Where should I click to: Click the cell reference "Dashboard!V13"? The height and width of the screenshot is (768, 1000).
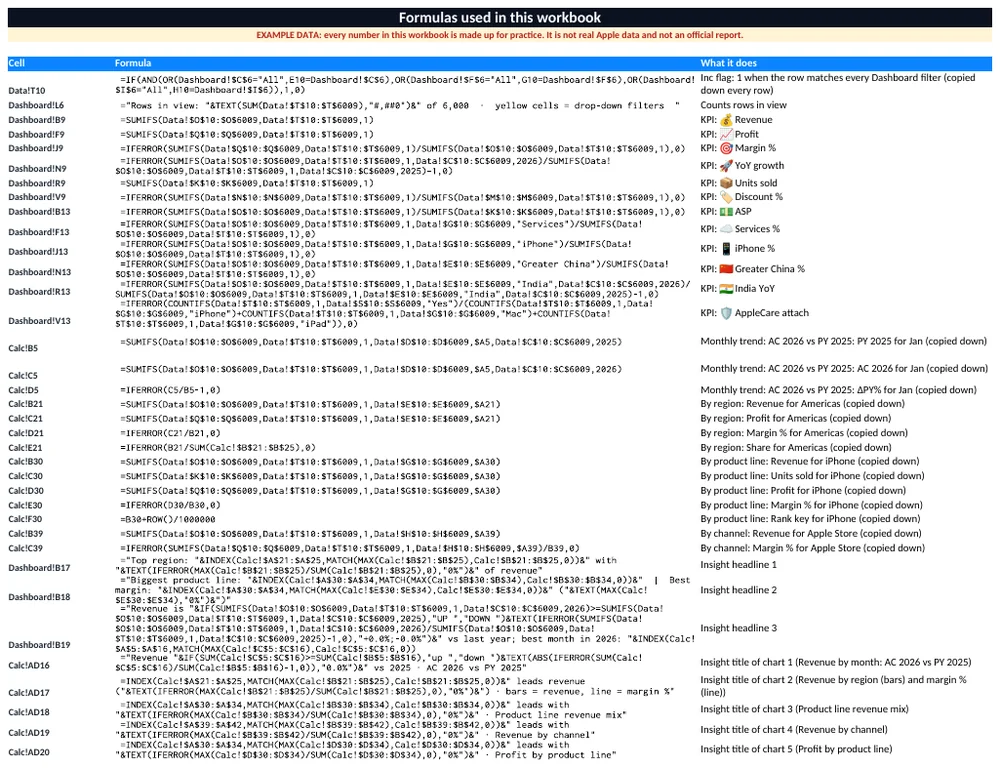(40, 321)
